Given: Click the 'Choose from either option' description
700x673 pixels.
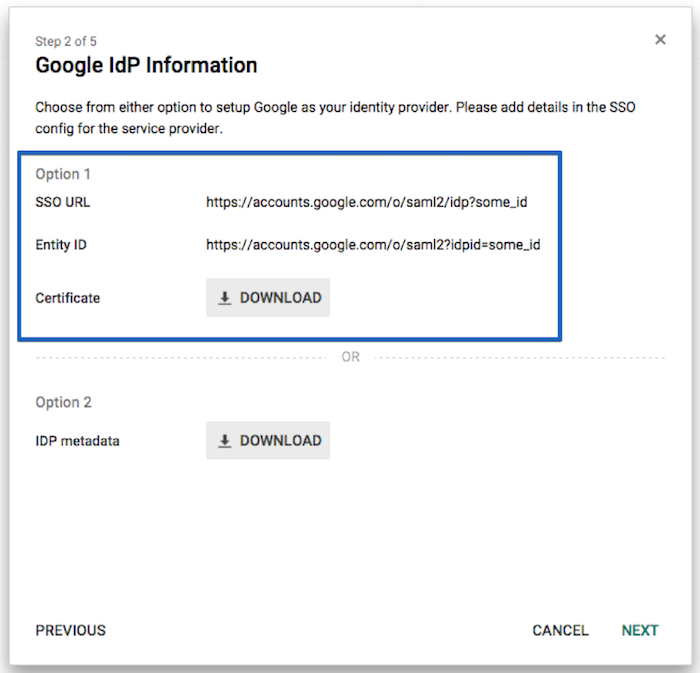Looking at the screenshot, I should pos(335,118).
